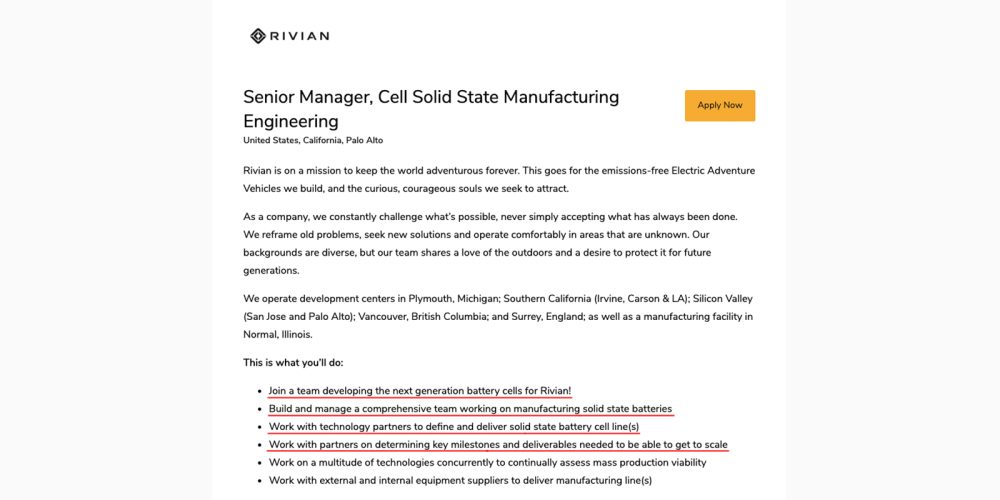Screen dimensions: 1000x500
Task: Click the United States, California, Palo Alto location
Action: [312, 141]
